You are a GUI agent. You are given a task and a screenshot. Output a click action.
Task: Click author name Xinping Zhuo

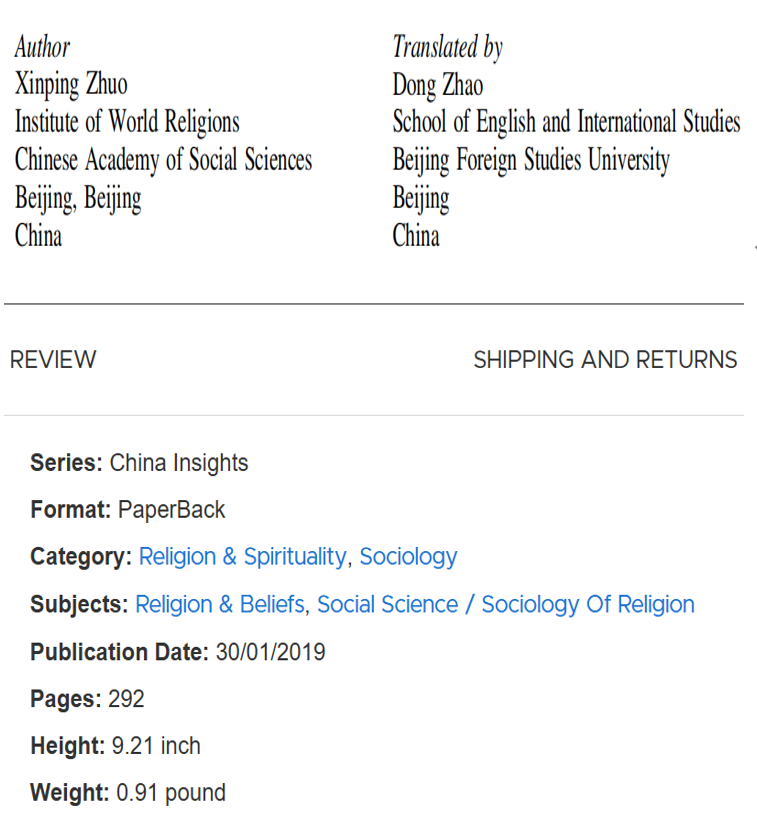tap(71, 84)
